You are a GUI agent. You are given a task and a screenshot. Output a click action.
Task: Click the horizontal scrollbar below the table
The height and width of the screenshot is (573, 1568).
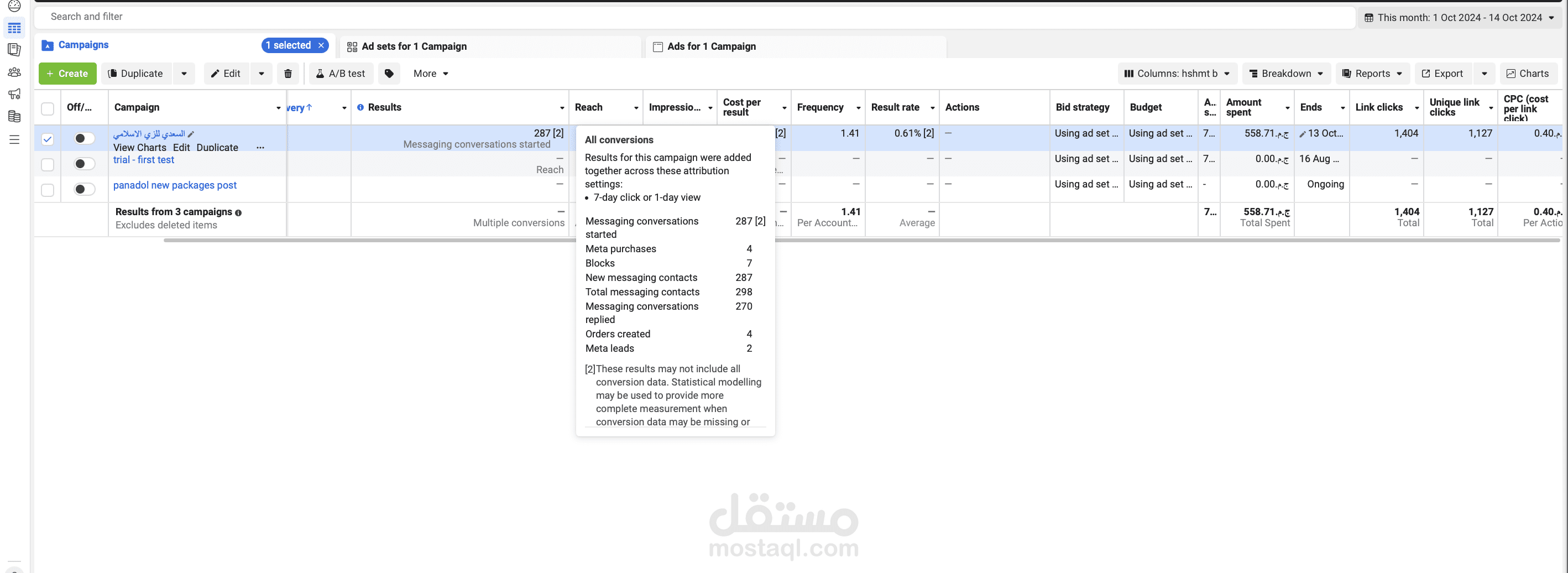click(861, 241)
